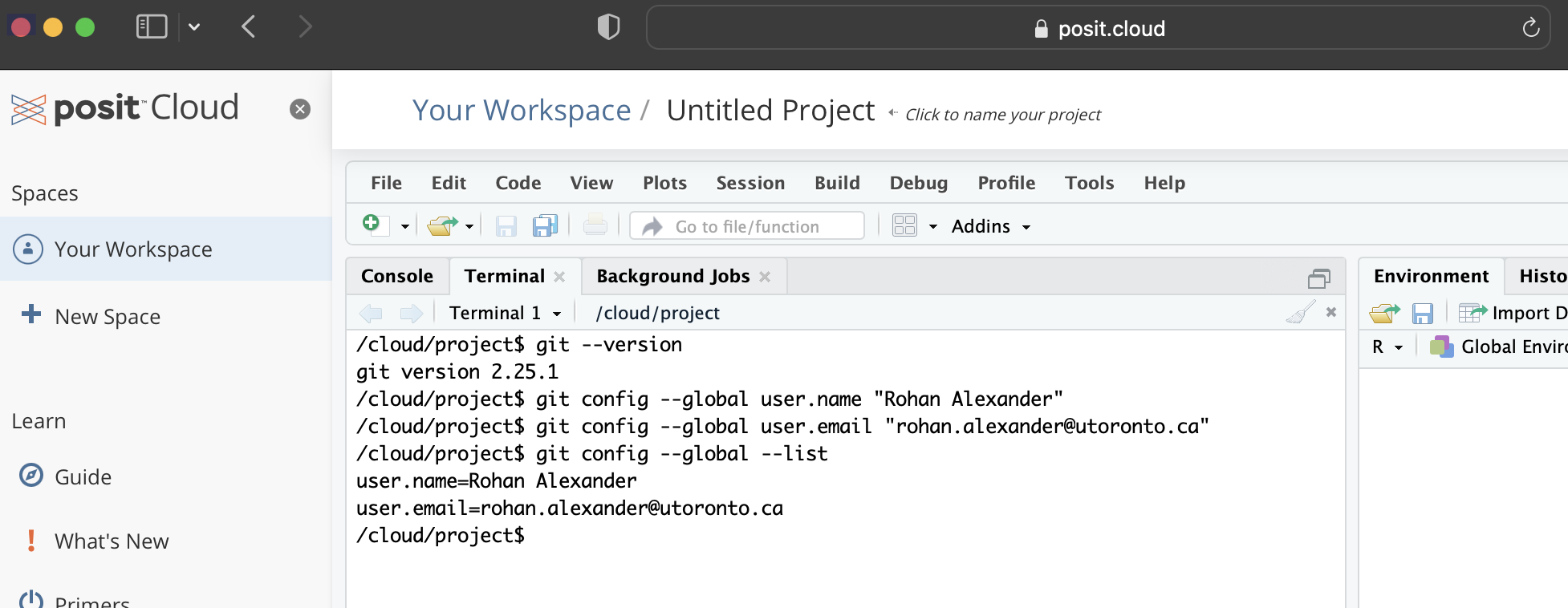This screenshot has height=608, width=1568.
Task: Click New Space in sidebar
Action: (107, 317)
